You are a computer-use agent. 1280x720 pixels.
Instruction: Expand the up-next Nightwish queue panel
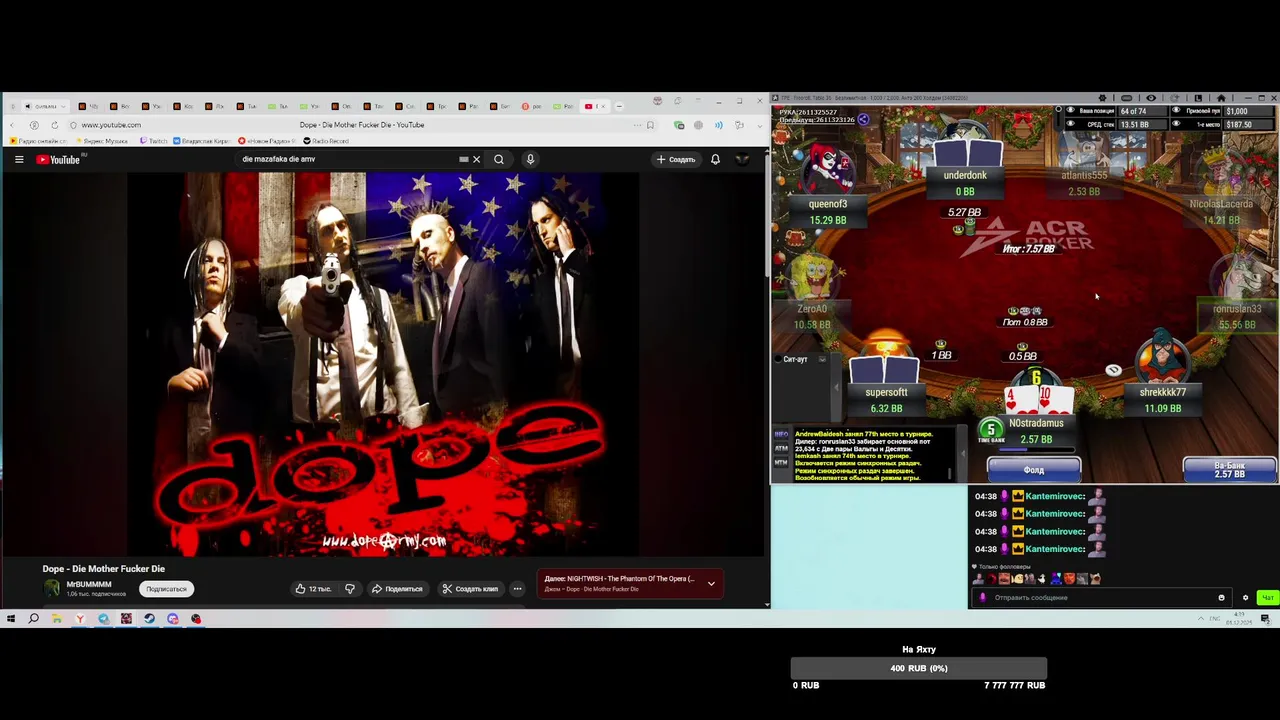(x=711, y=583)
